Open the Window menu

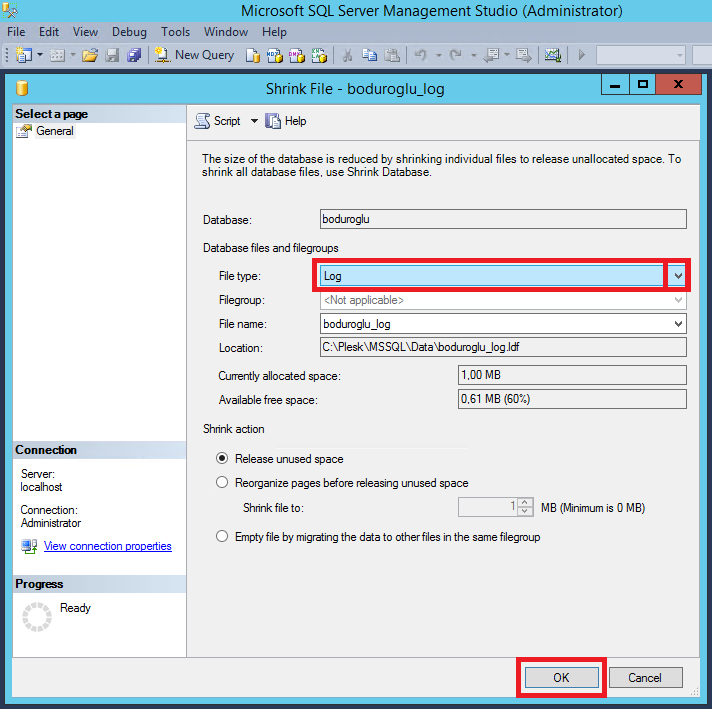pos(226,32)
